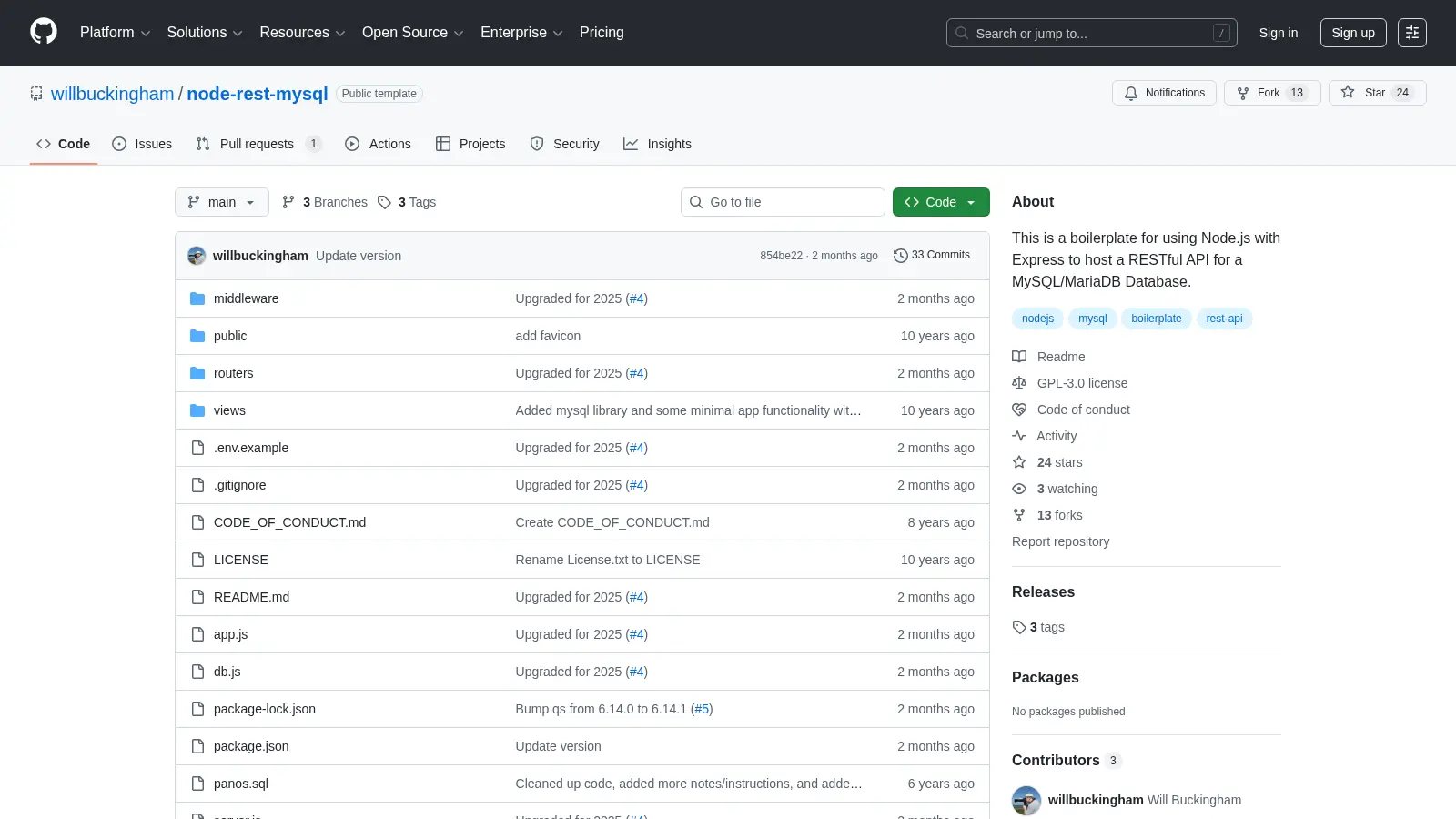1456x819 pixels.
Task: Click the fork icon in the Fork button
Action: tap(1243, 93)
